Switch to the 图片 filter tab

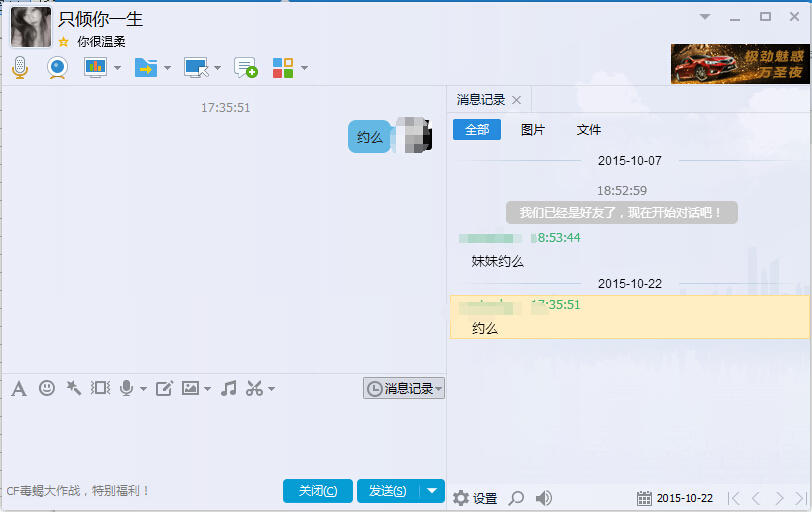pos(533,129)
